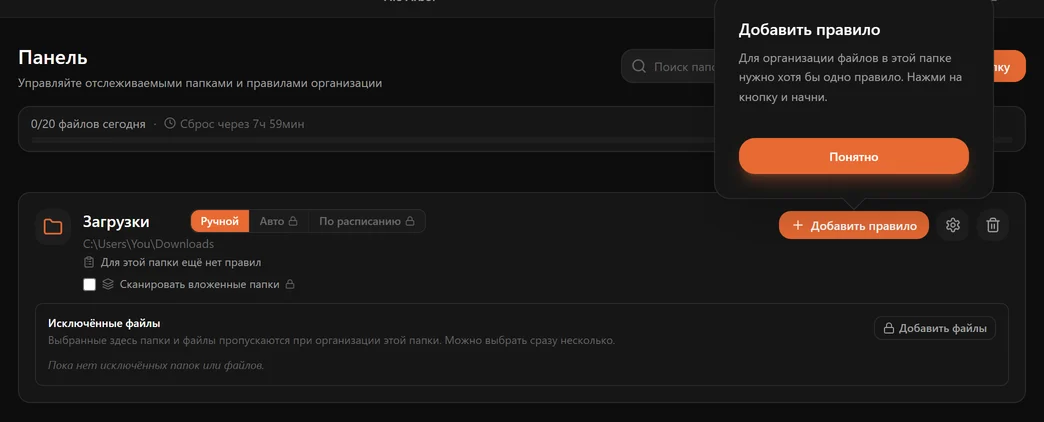The width and height of the screenshot is (1044, 422).
Task: Switch to the Авто mode tab
Action: tap(278, 221)
